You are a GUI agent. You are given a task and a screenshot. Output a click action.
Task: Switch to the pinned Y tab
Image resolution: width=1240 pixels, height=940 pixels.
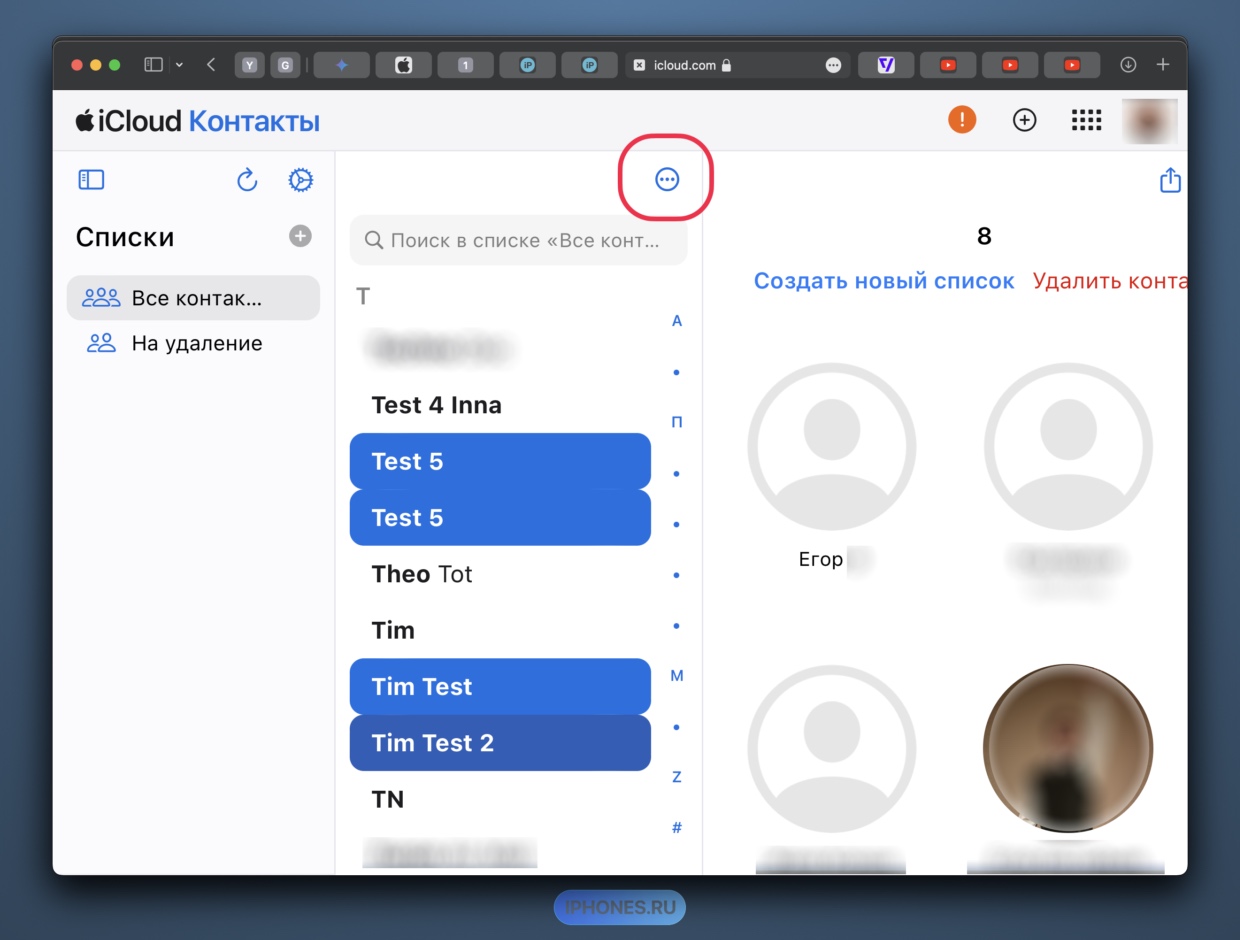pos(249,65)
